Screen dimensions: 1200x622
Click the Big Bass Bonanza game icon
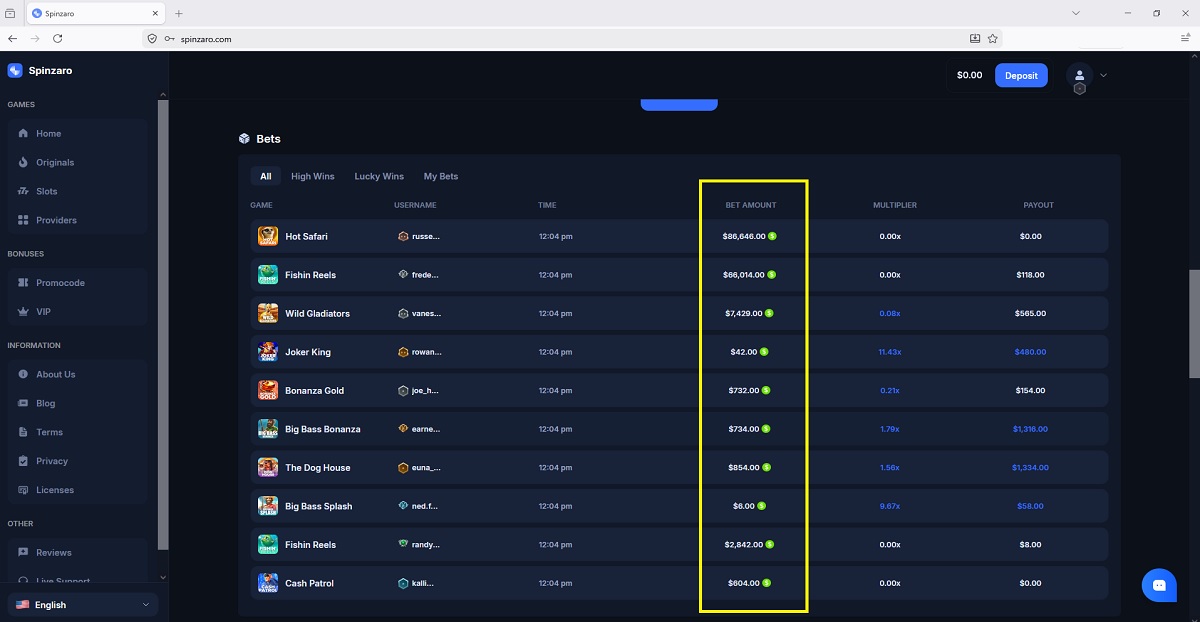267,429
